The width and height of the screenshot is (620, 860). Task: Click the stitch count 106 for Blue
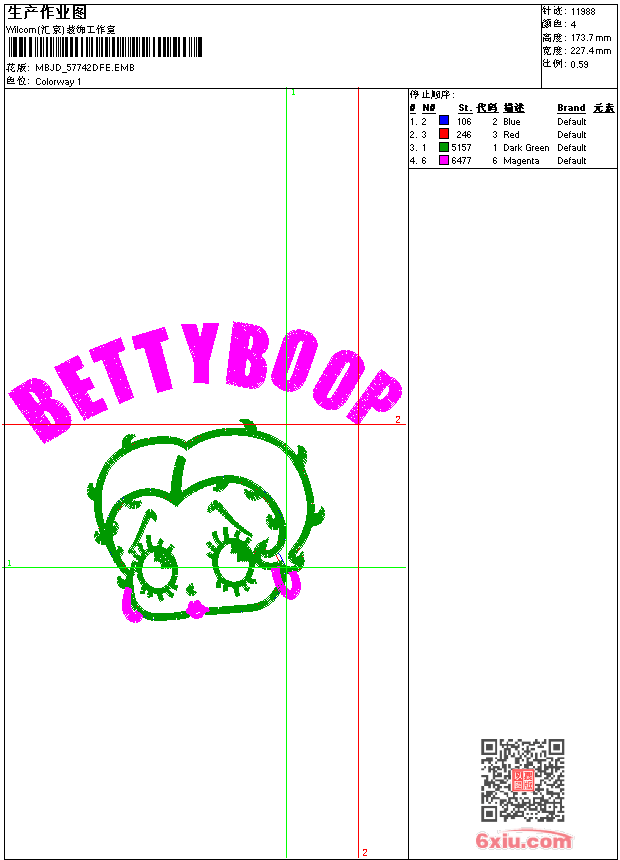[x=464, y=122]
